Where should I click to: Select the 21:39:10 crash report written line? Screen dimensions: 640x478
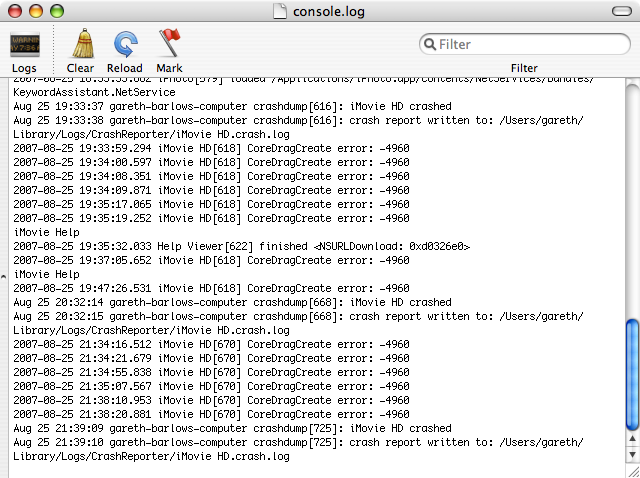(298, 449)
